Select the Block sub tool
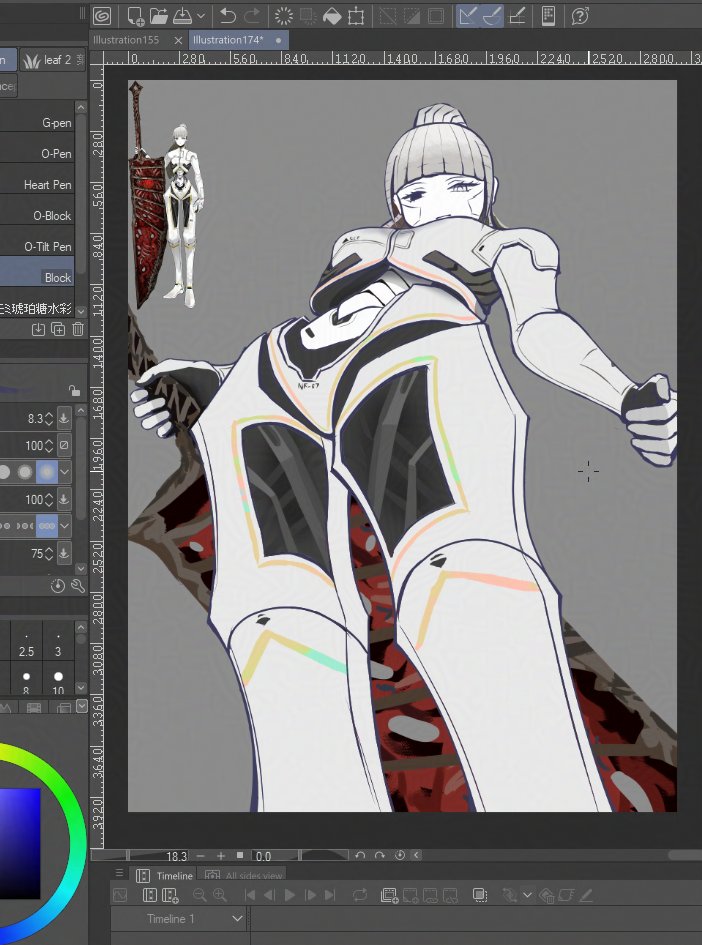This screenshot has height=945, width=702. tap(37, 272)
